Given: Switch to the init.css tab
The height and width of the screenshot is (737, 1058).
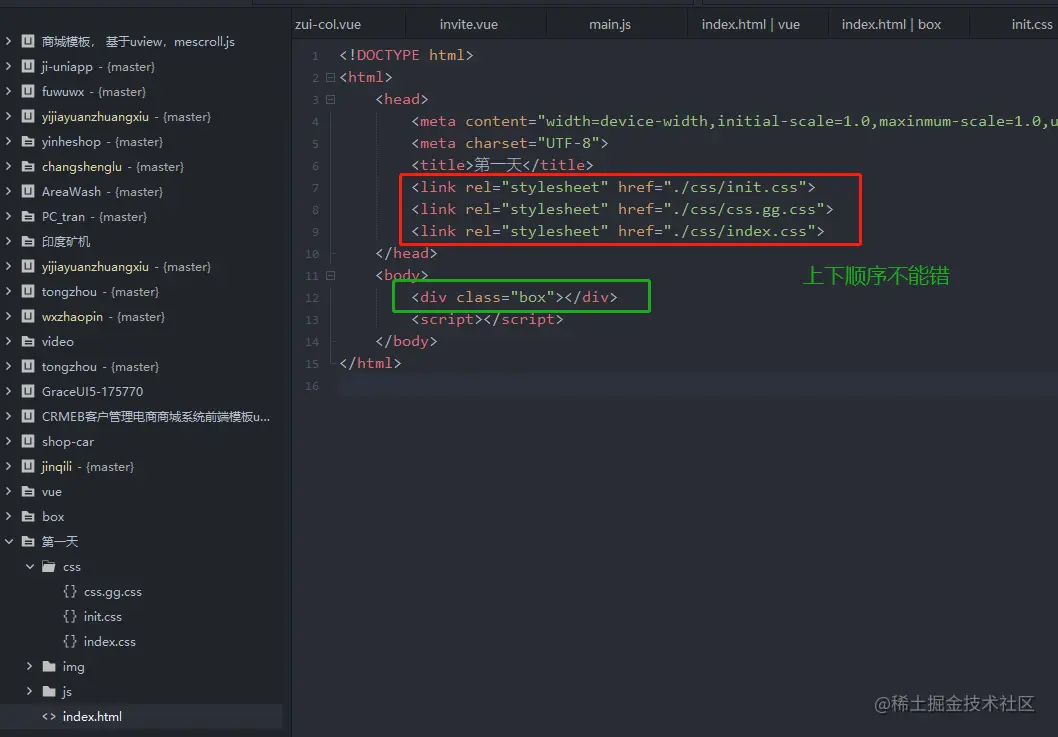Looking at the screenshot, I should coord(1032,25).
